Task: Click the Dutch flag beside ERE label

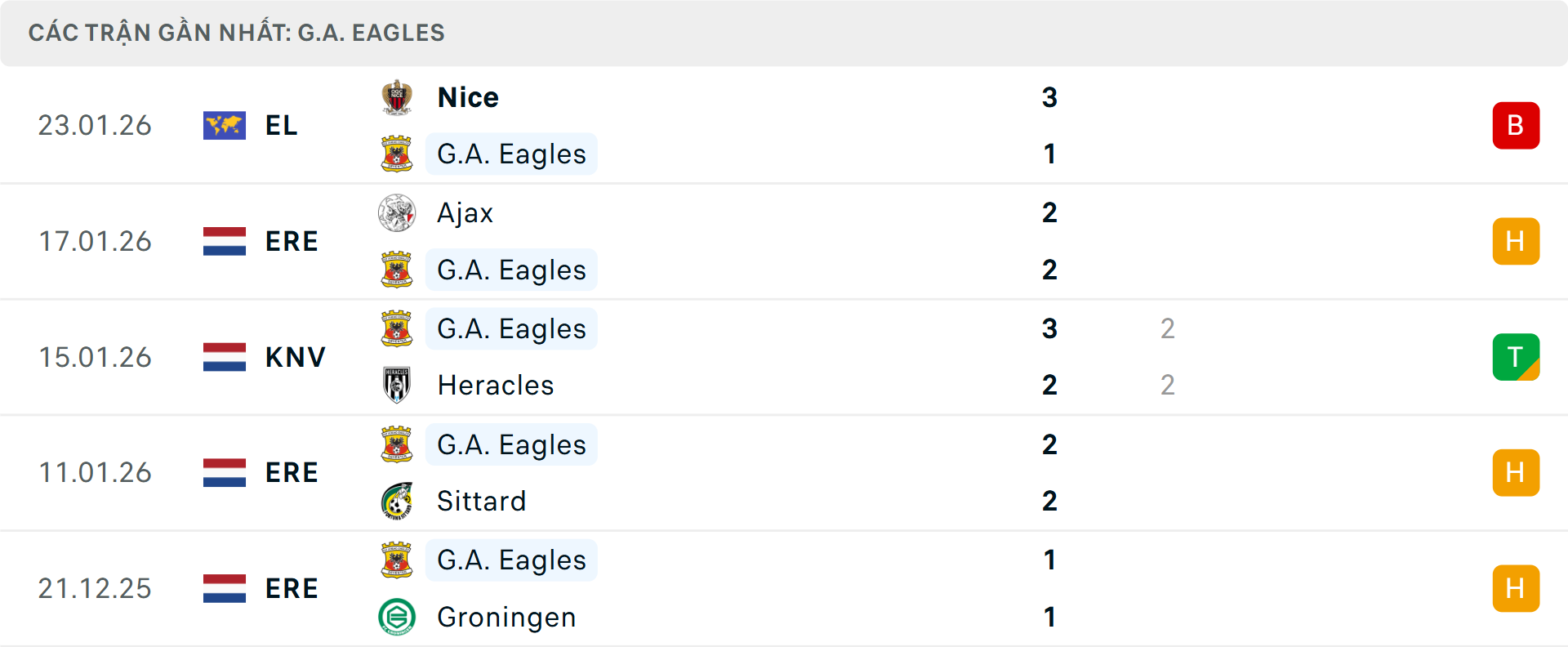Action: pos(224,241)
